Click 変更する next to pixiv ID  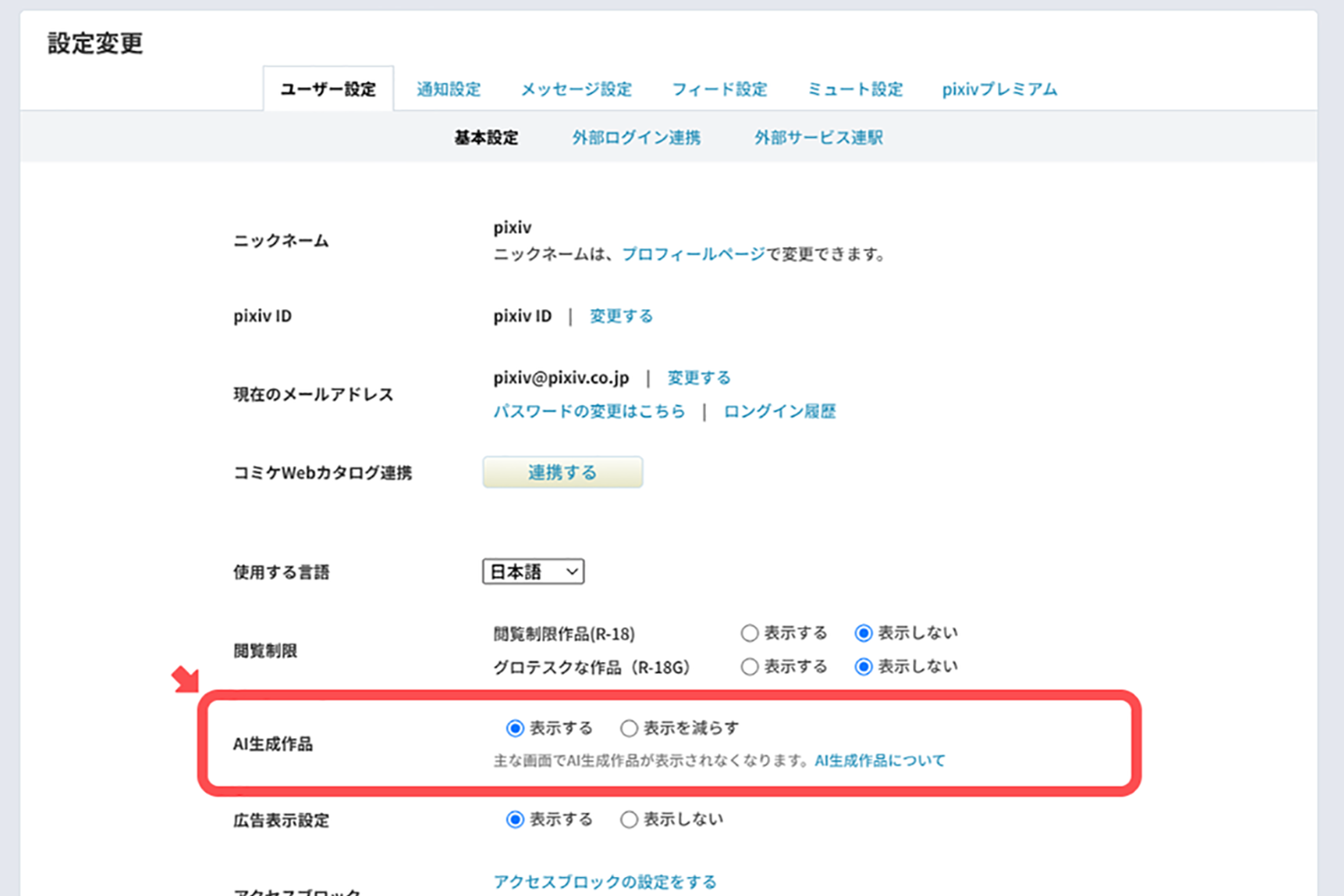point(621,316)
